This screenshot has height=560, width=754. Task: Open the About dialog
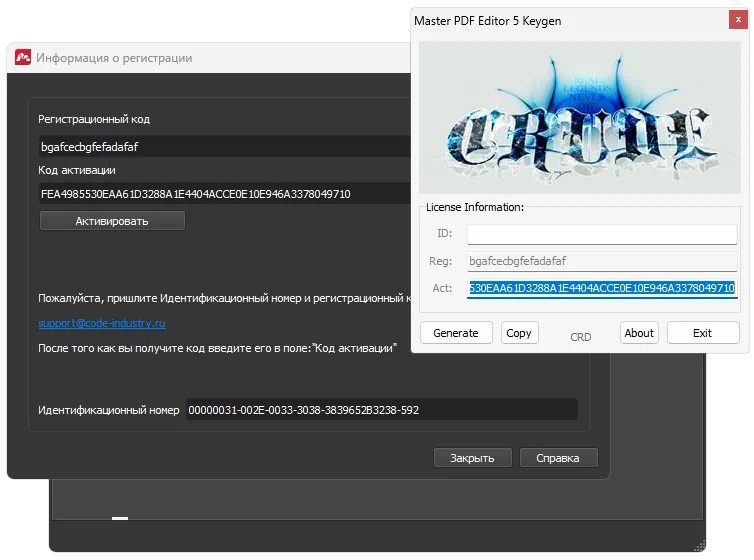point(639,333)
